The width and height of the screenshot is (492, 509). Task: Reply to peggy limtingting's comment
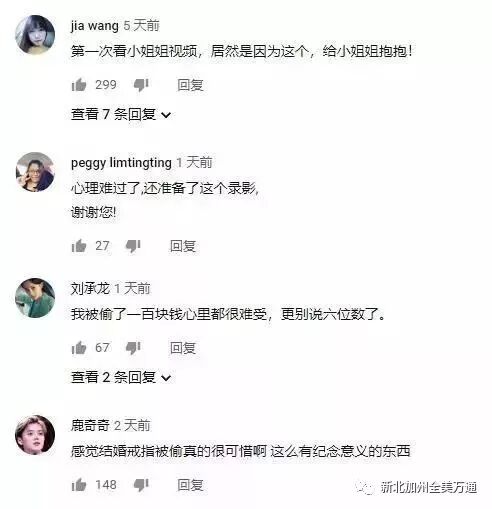point(183,246)
